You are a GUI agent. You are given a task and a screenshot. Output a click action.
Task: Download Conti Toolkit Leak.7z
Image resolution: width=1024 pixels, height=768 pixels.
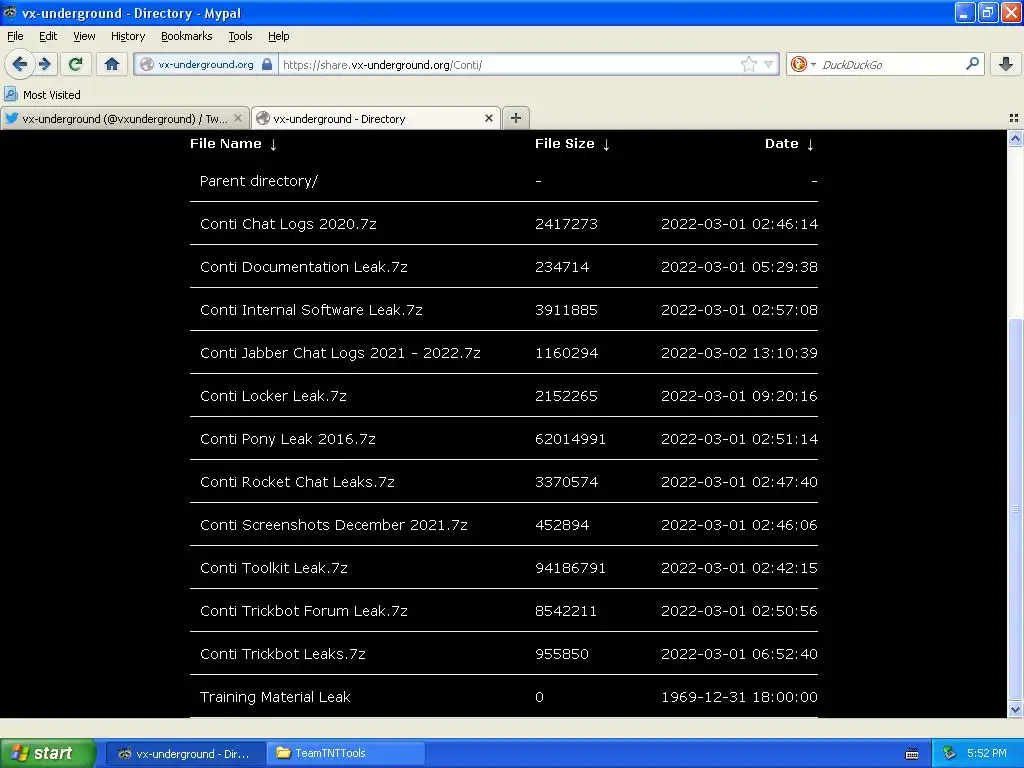tap(274, 568)
